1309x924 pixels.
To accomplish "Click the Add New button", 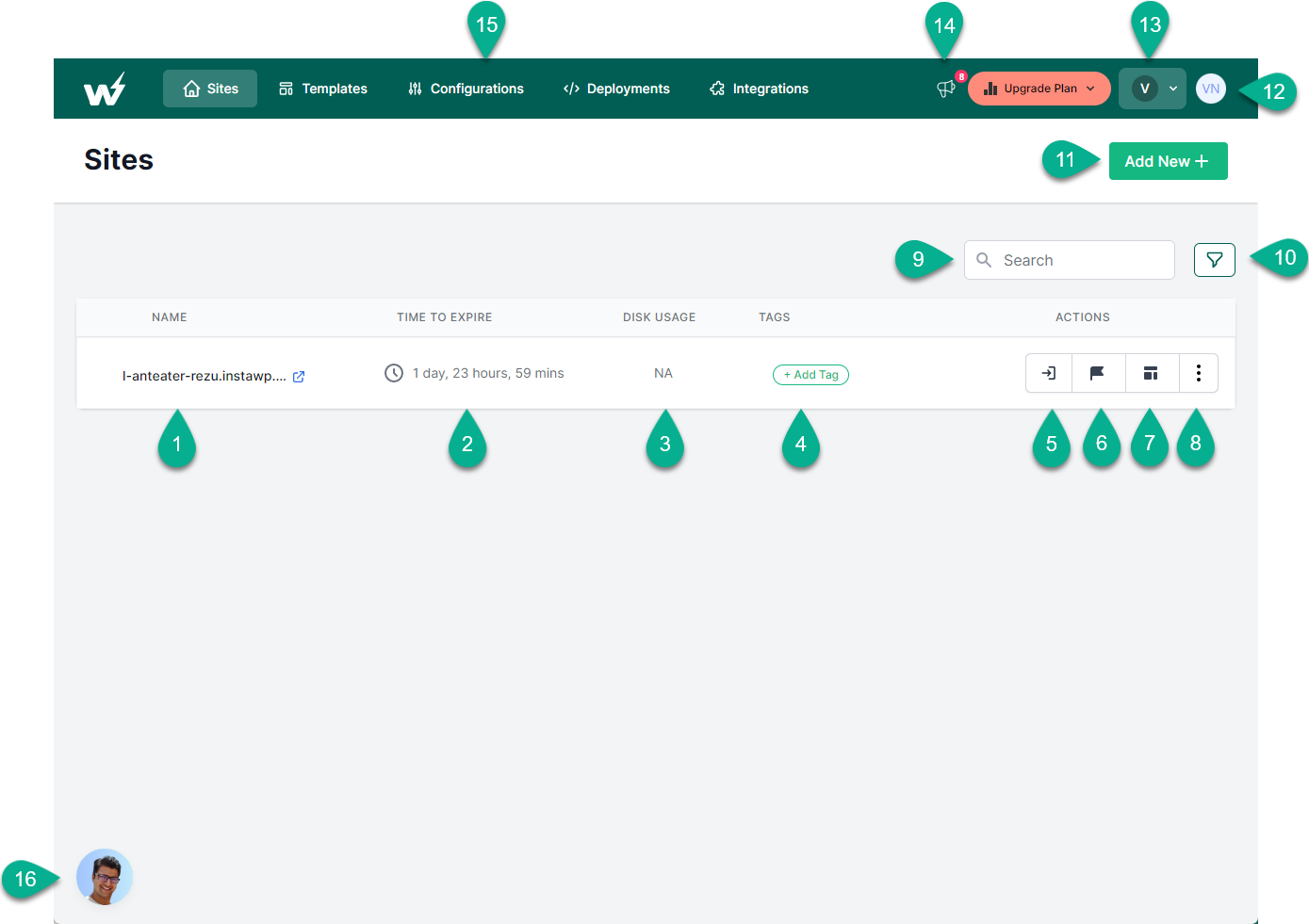I will (1168, 160).
